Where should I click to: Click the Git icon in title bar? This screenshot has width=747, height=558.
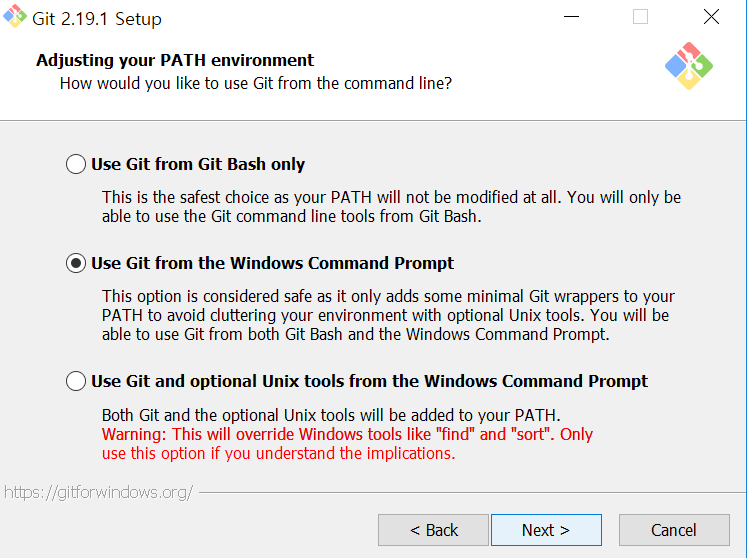(x=15, y=17)
